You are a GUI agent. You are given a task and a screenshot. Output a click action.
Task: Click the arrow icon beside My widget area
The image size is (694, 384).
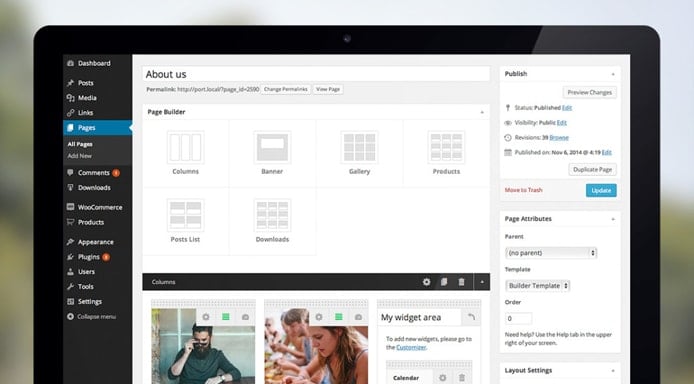pyautogui.click(x=471, y=317)
